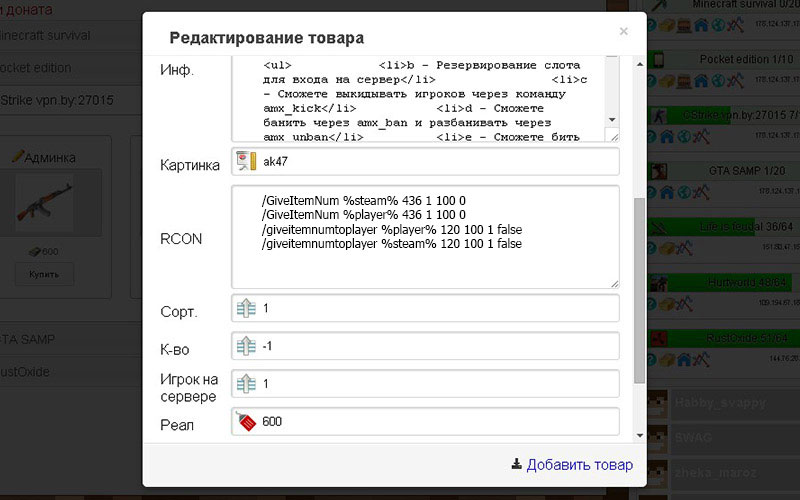The image size is (800, 500).
Task: Click into the RCON commands textarea
Action: point(425,237)
